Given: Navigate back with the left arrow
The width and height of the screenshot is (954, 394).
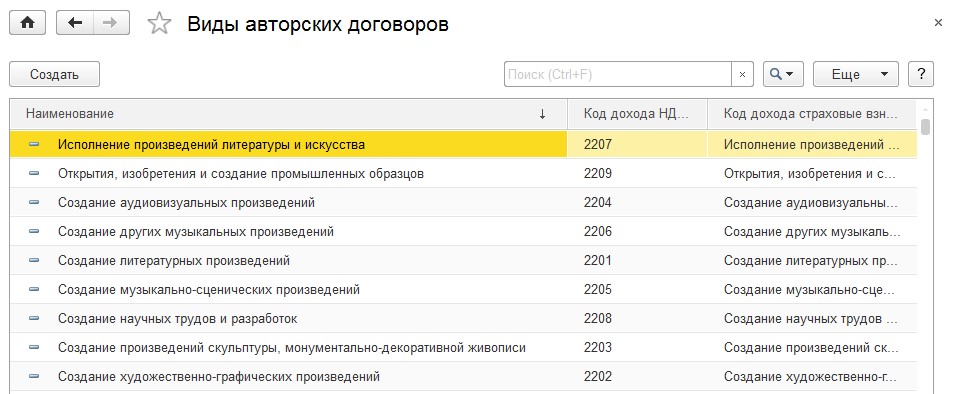Looking at the screenshot, I should tap(75, 23).
